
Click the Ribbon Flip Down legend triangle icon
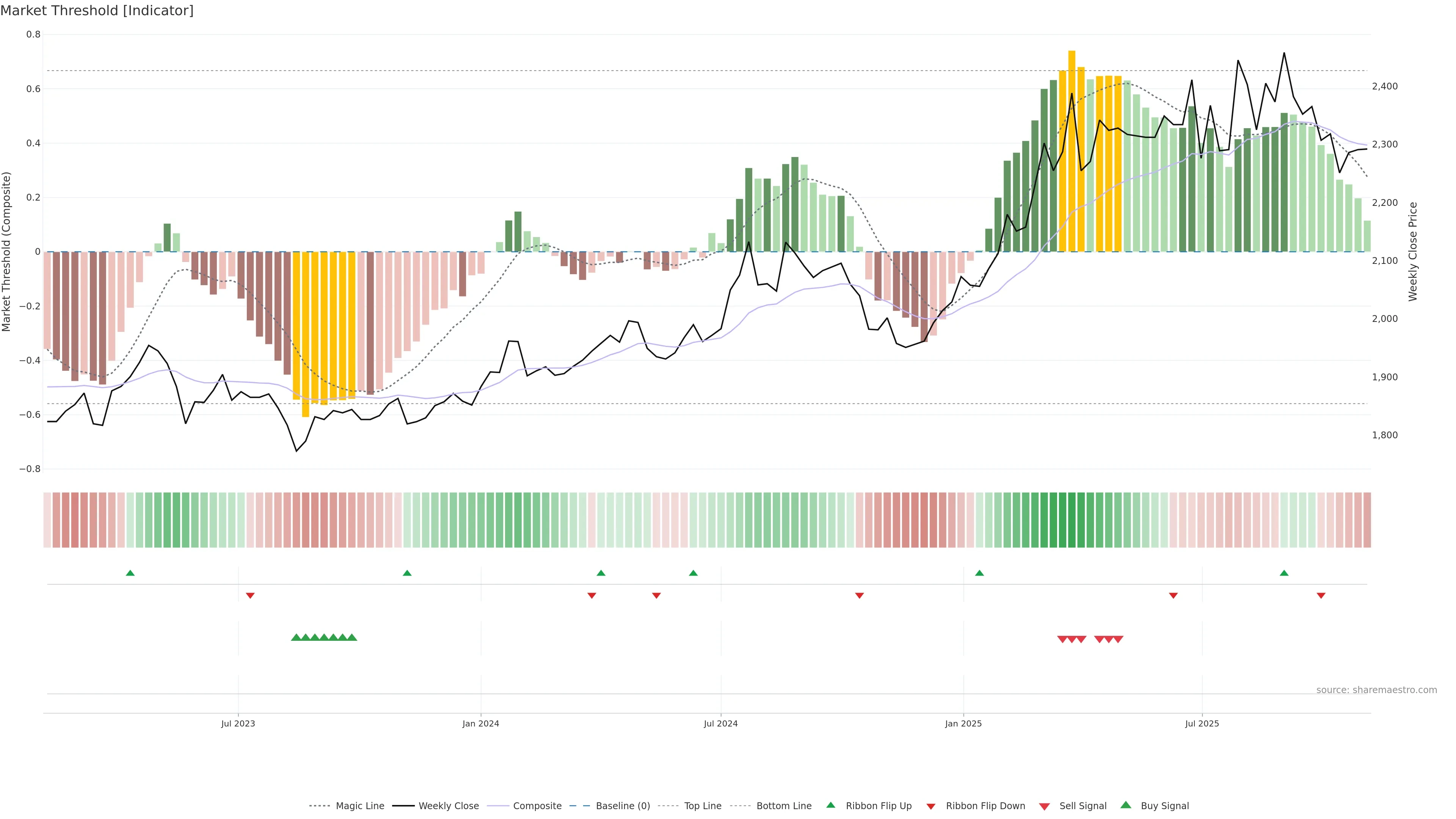click(931, 806)
